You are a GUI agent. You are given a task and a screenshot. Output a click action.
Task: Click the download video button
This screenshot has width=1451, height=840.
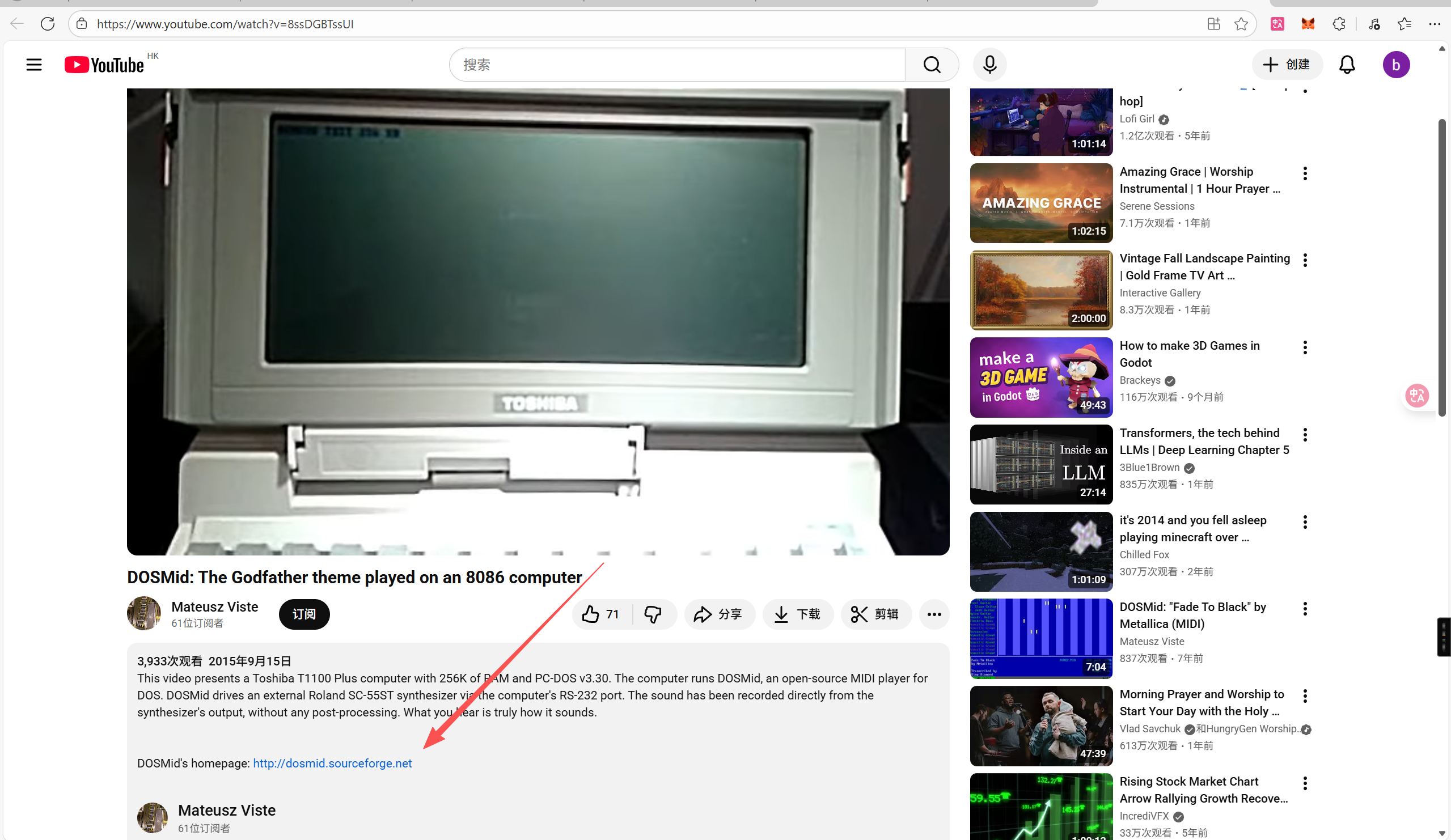tap(797, 614)
